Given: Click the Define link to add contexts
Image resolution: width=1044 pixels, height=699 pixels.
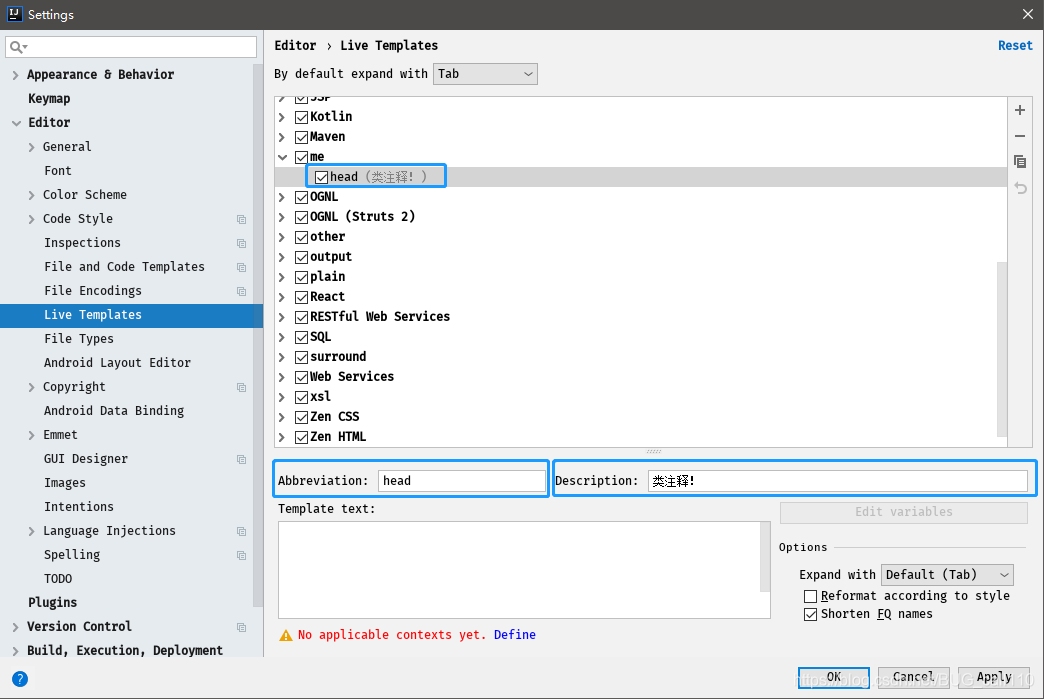Looking at the screenshot, I should [514, 634].
